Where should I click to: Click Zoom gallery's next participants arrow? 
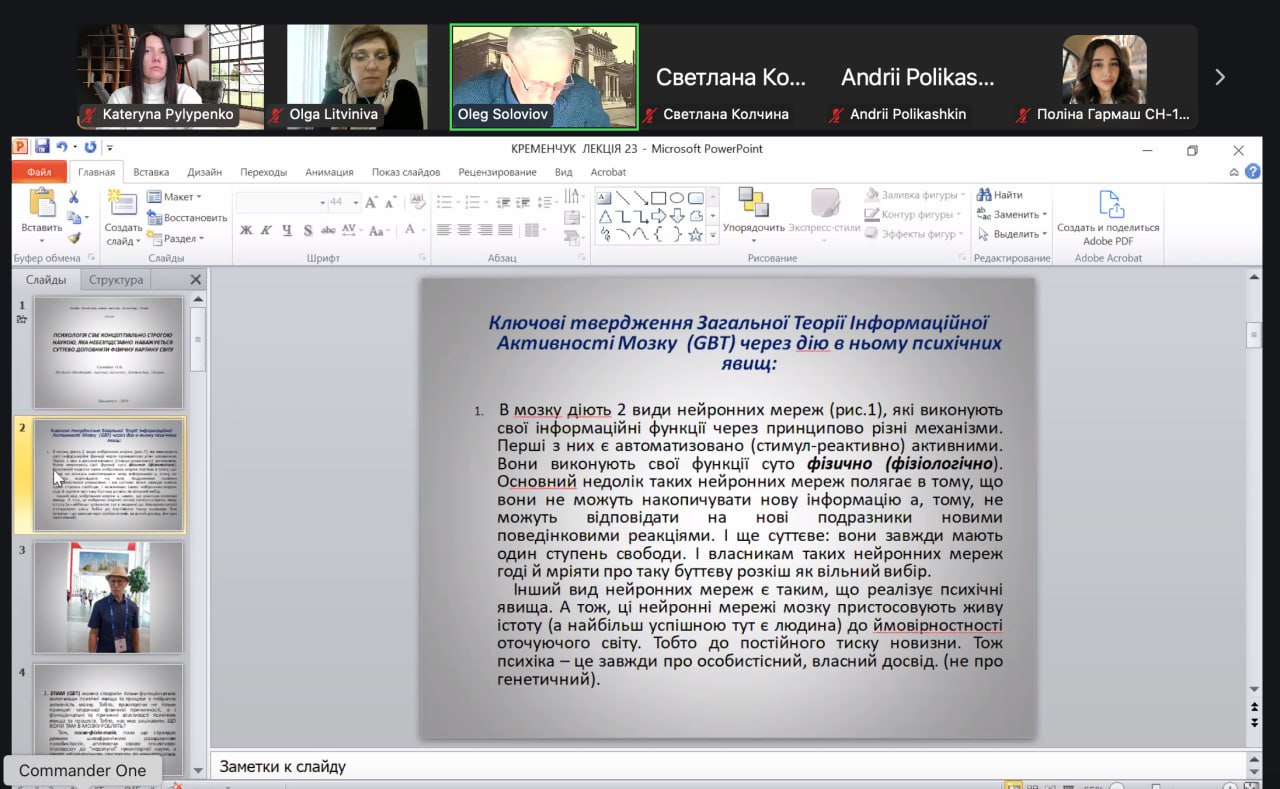click(x=1219, y=77)
